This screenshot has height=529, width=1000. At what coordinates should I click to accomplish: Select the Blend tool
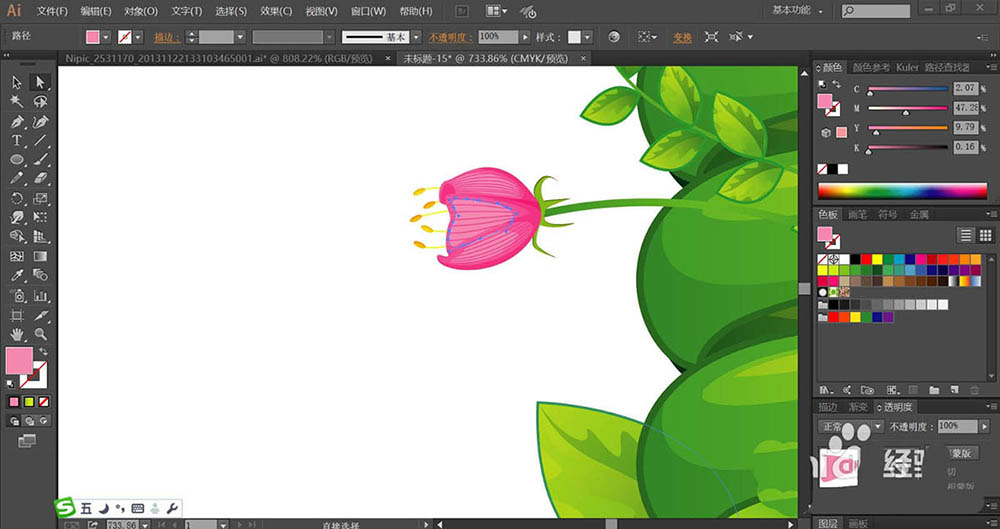40,276
